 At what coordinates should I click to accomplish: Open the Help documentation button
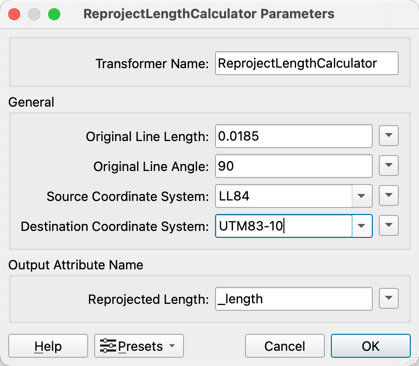48,346
